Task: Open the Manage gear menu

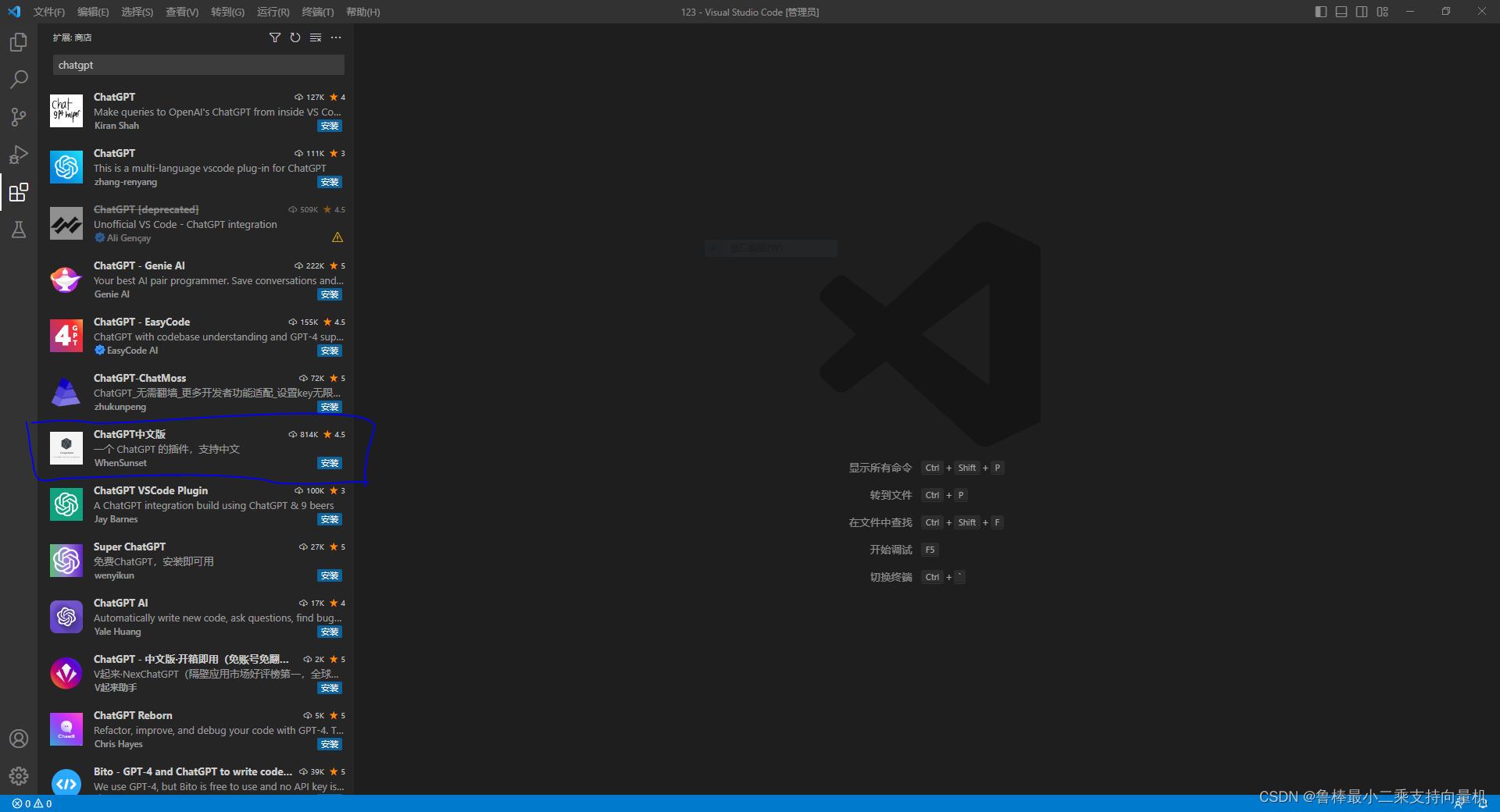Action: tap(19, 776)
